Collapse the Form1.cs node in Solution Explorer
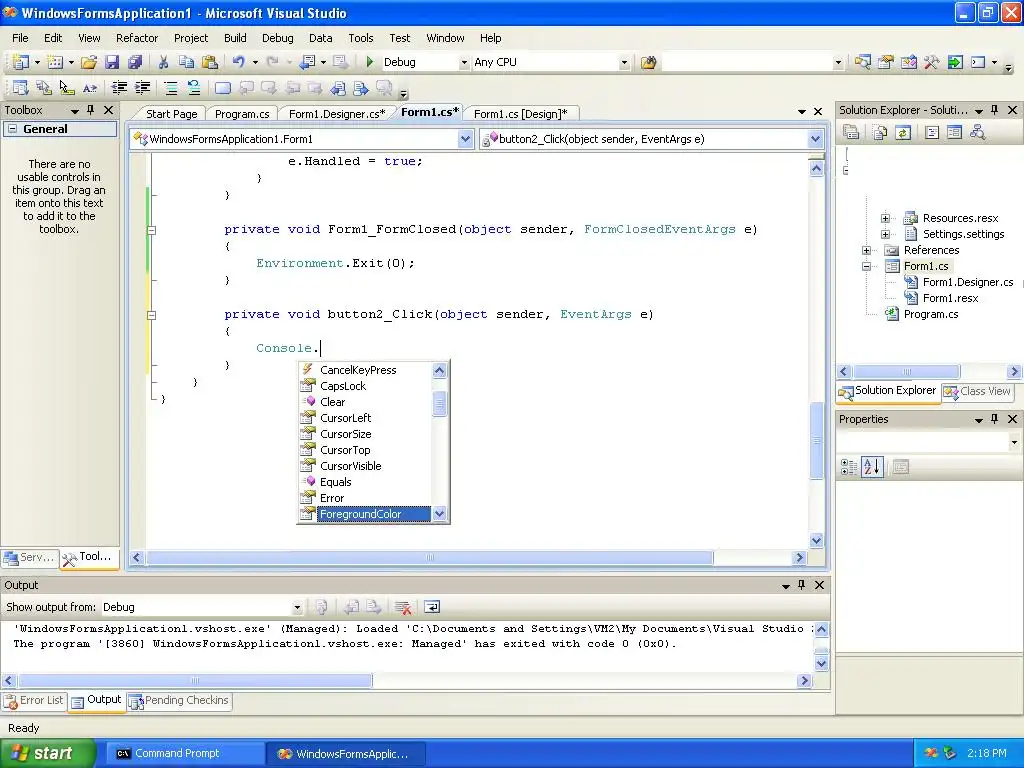1024x768 pixels. coord(866,266)
